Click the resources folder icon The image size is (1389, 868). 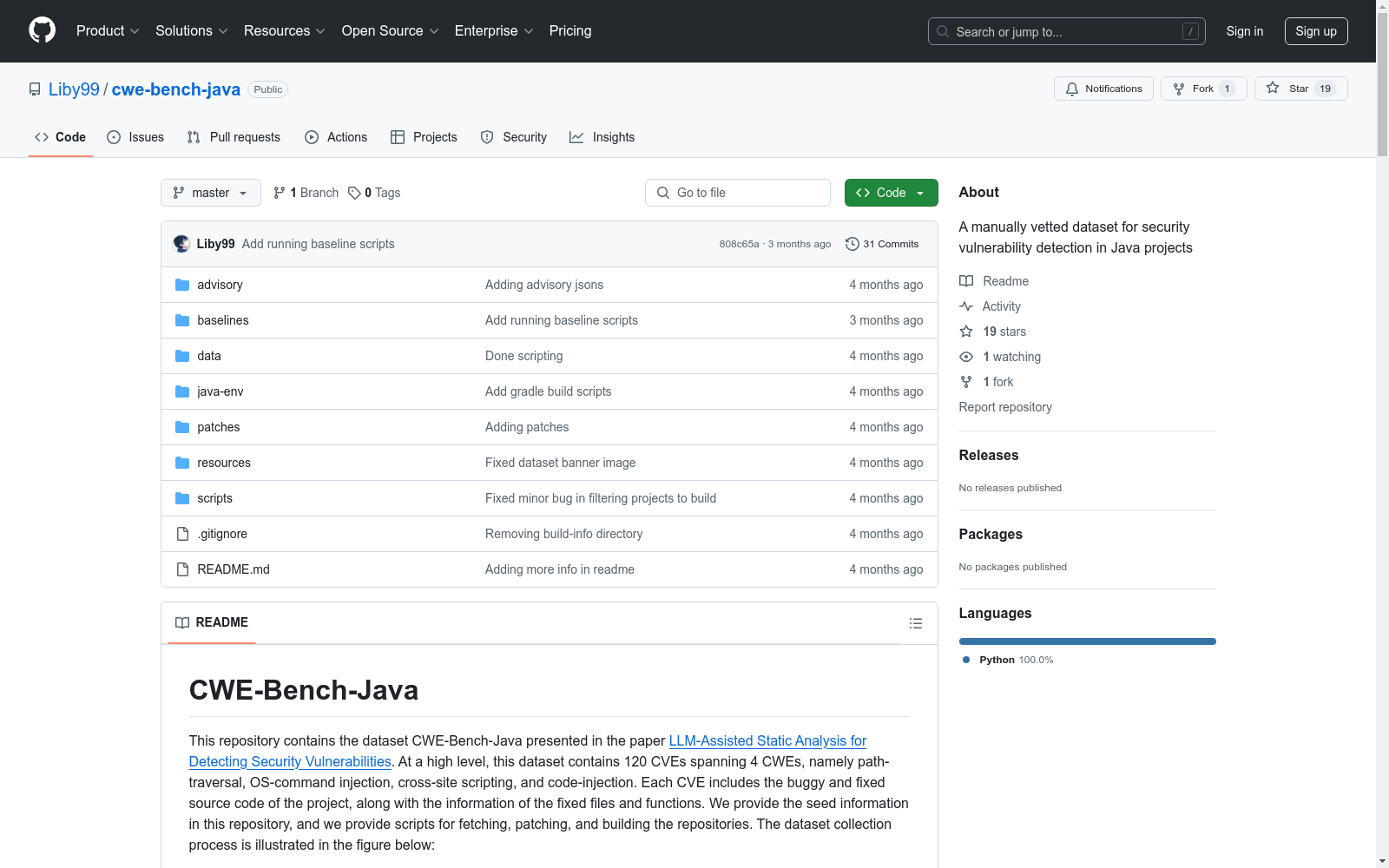[182, 463]
